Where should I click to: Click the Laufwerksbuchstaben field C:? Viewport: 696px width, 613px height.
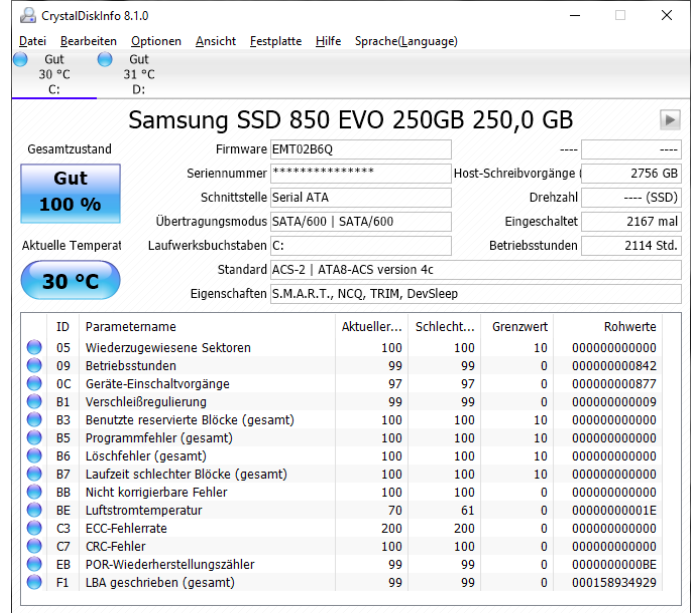[360, 245]
